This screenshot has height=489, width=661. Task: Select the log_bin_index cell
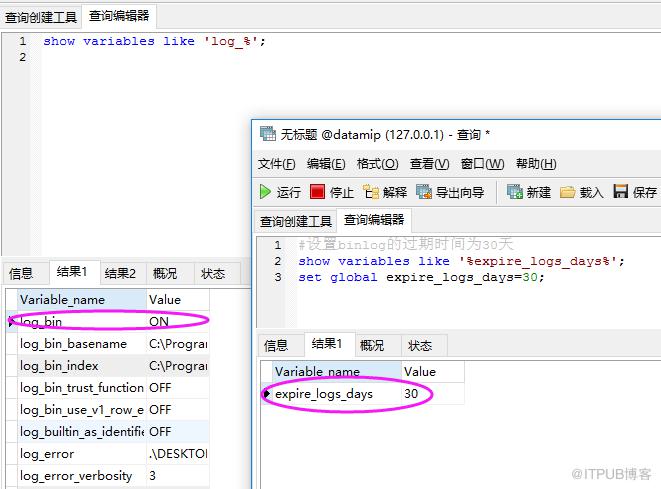[82, 365]
